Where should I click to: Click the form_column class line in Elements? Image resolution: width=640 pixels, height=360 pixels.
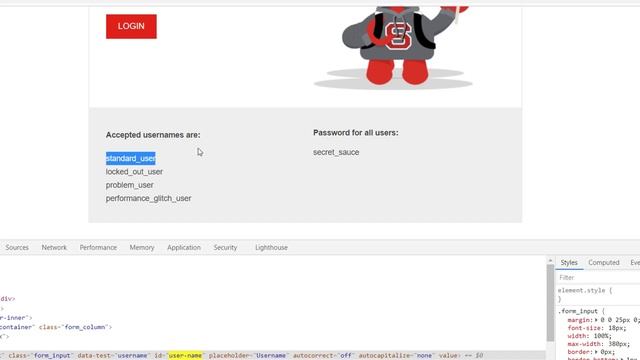click(x=56, y=327)
